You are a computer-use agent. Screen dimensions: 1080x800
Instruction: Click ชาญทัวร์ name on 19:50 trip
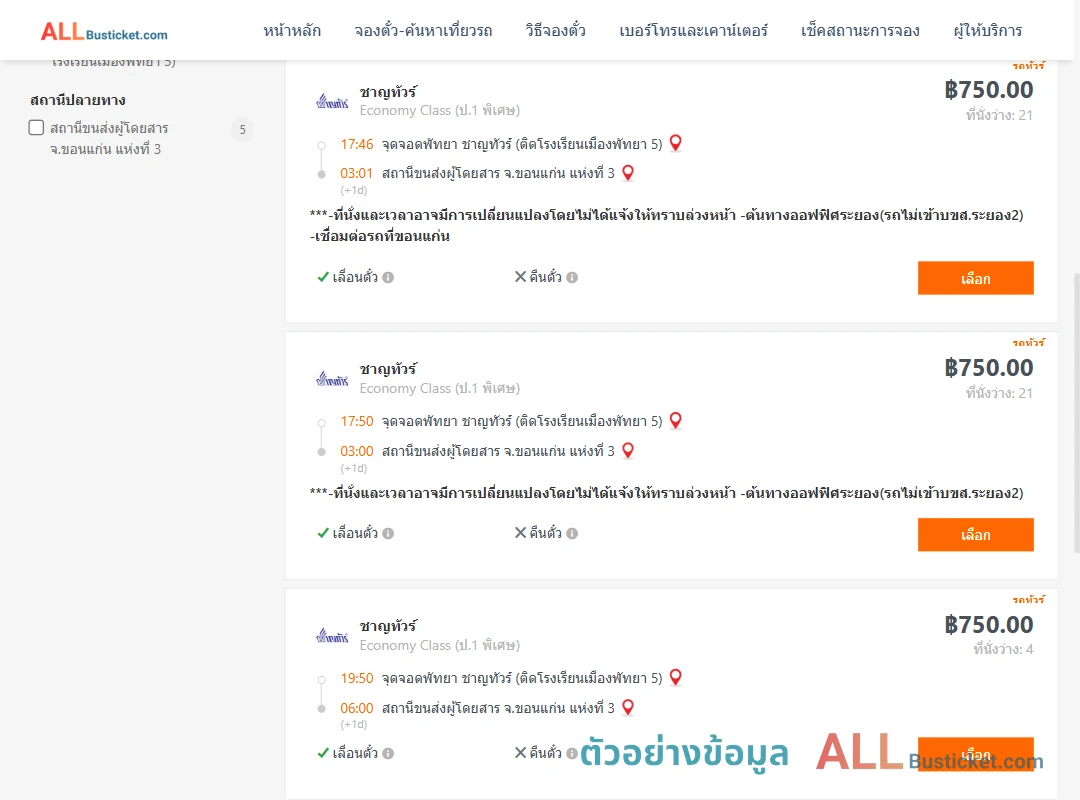pos(388,626)
